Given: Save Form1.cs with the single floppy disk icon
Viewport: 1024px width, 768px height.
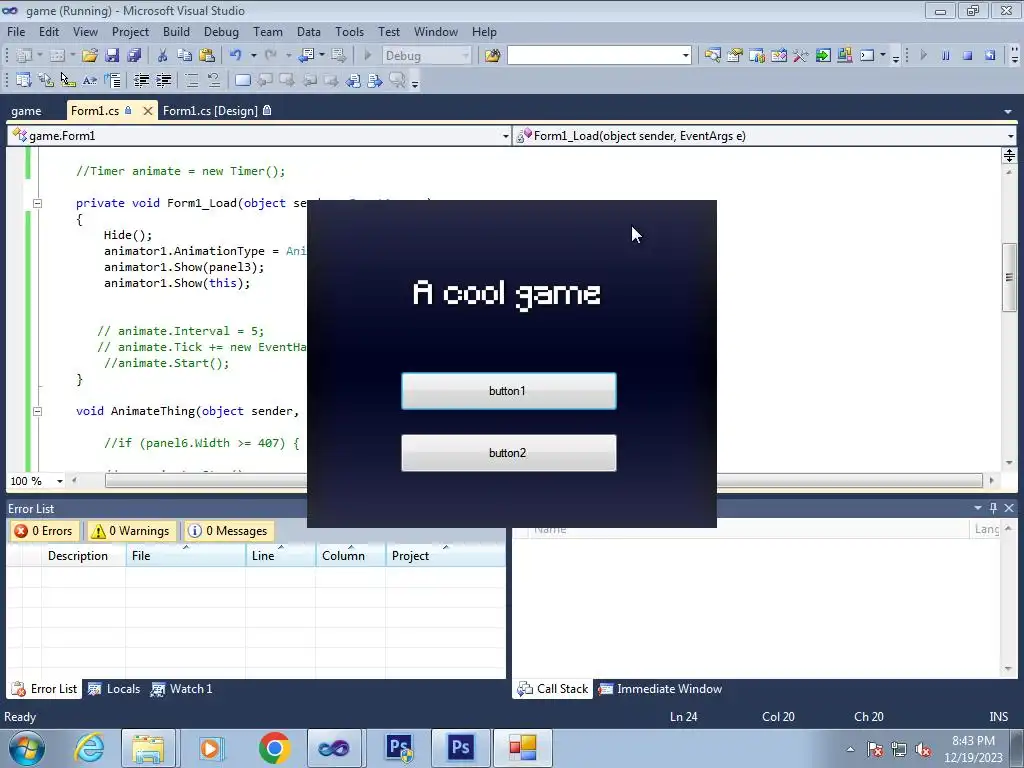Looking at the screenshot, I should pos(112,56).
